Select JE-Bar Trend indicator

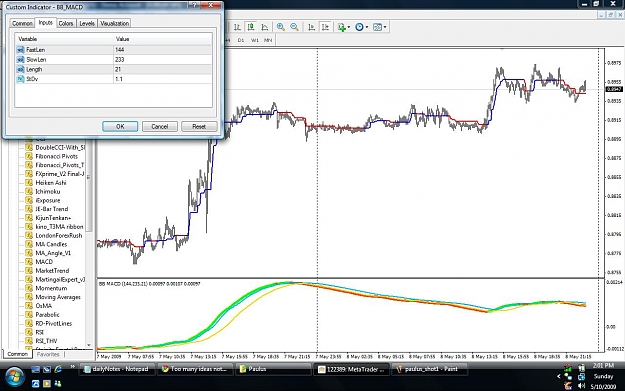tap(51, 209)
